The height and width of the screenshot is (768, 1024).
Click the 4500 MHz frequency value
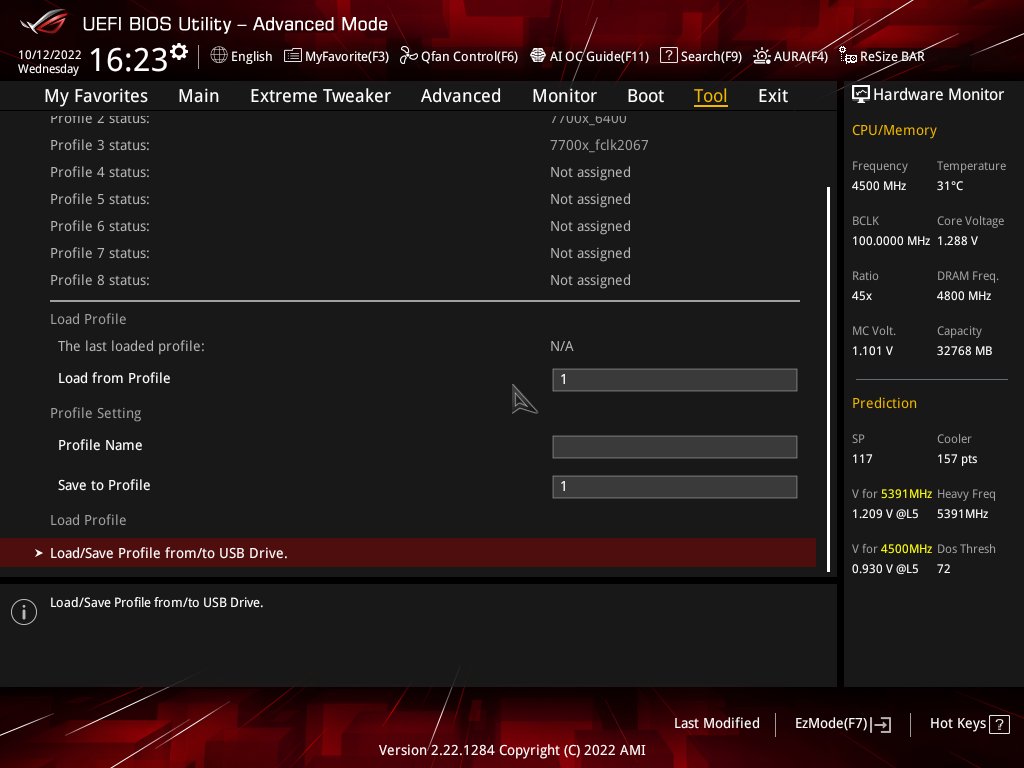click(x=878, y=186)
